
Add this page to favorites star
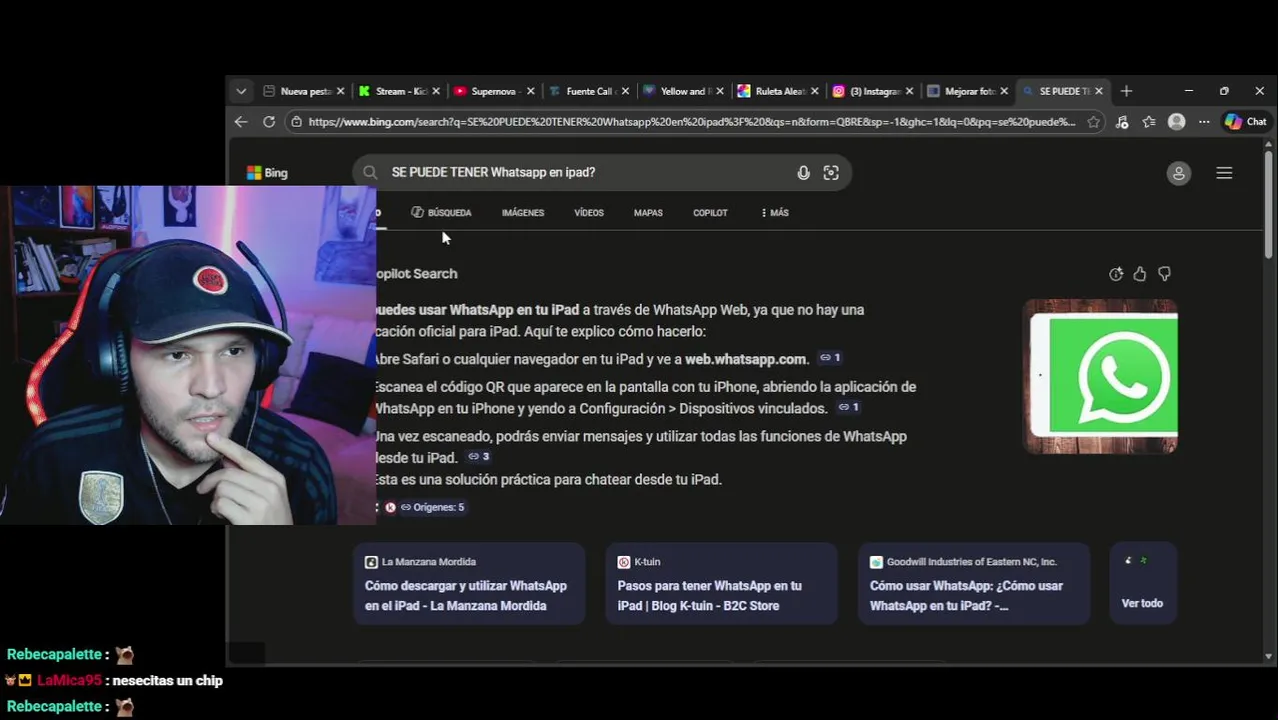(1094, 122)
